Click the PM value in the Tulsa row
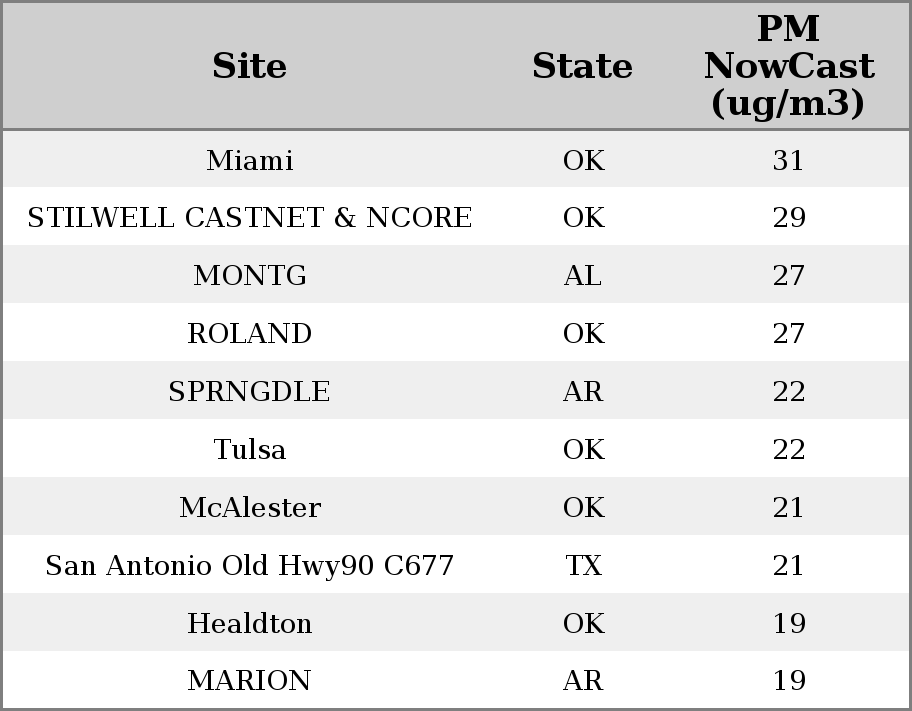This screenshot has width=912, height=711. (788, 450)
